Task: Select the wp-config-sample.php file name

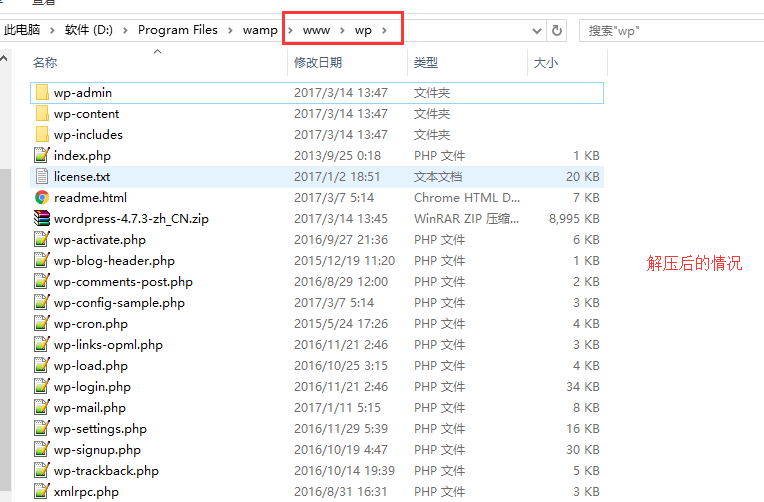Action: [x=119, y=302]
